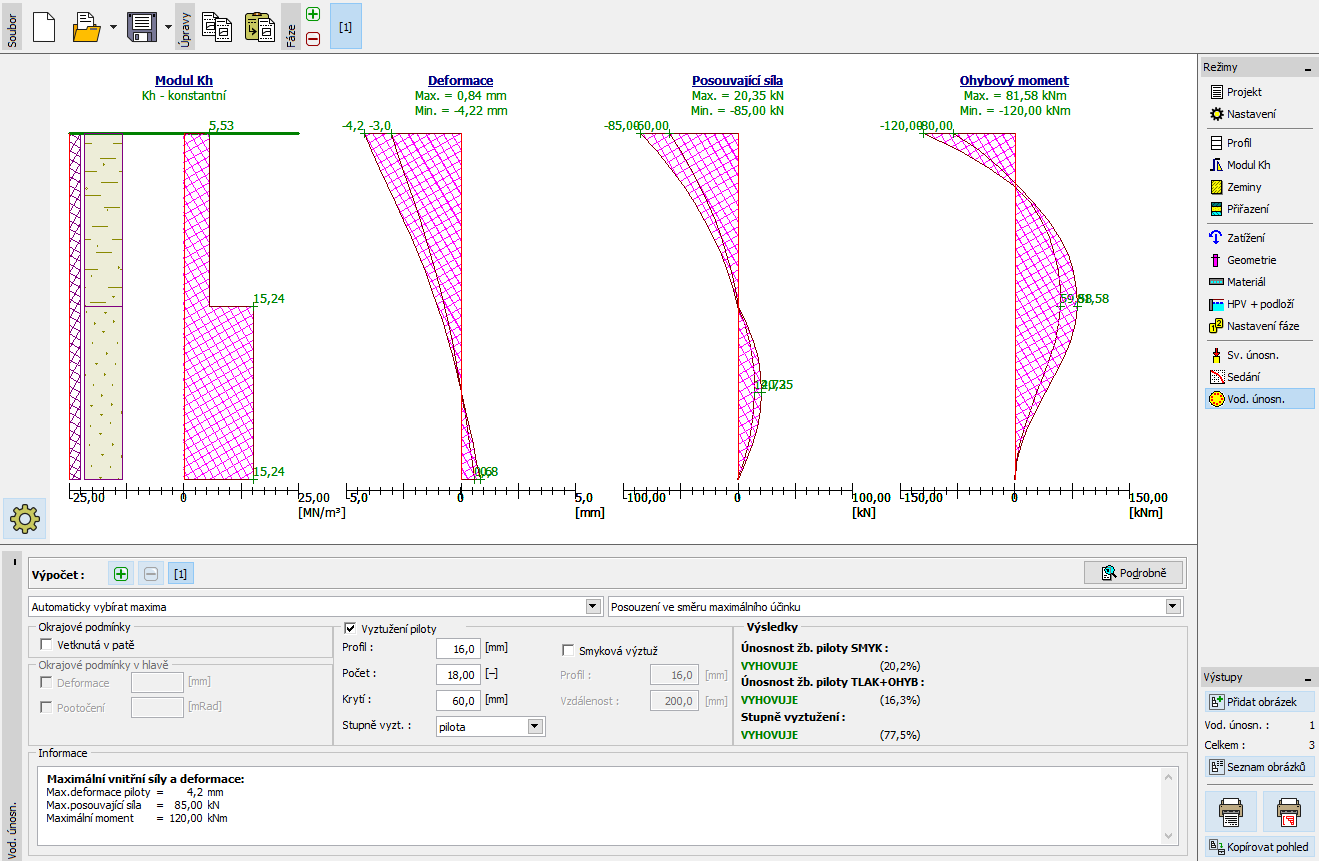The width and height of the screenshot is (1319, 861).
Task: Open the dropdown arrow next to Open file
Action: click(112, 27)
